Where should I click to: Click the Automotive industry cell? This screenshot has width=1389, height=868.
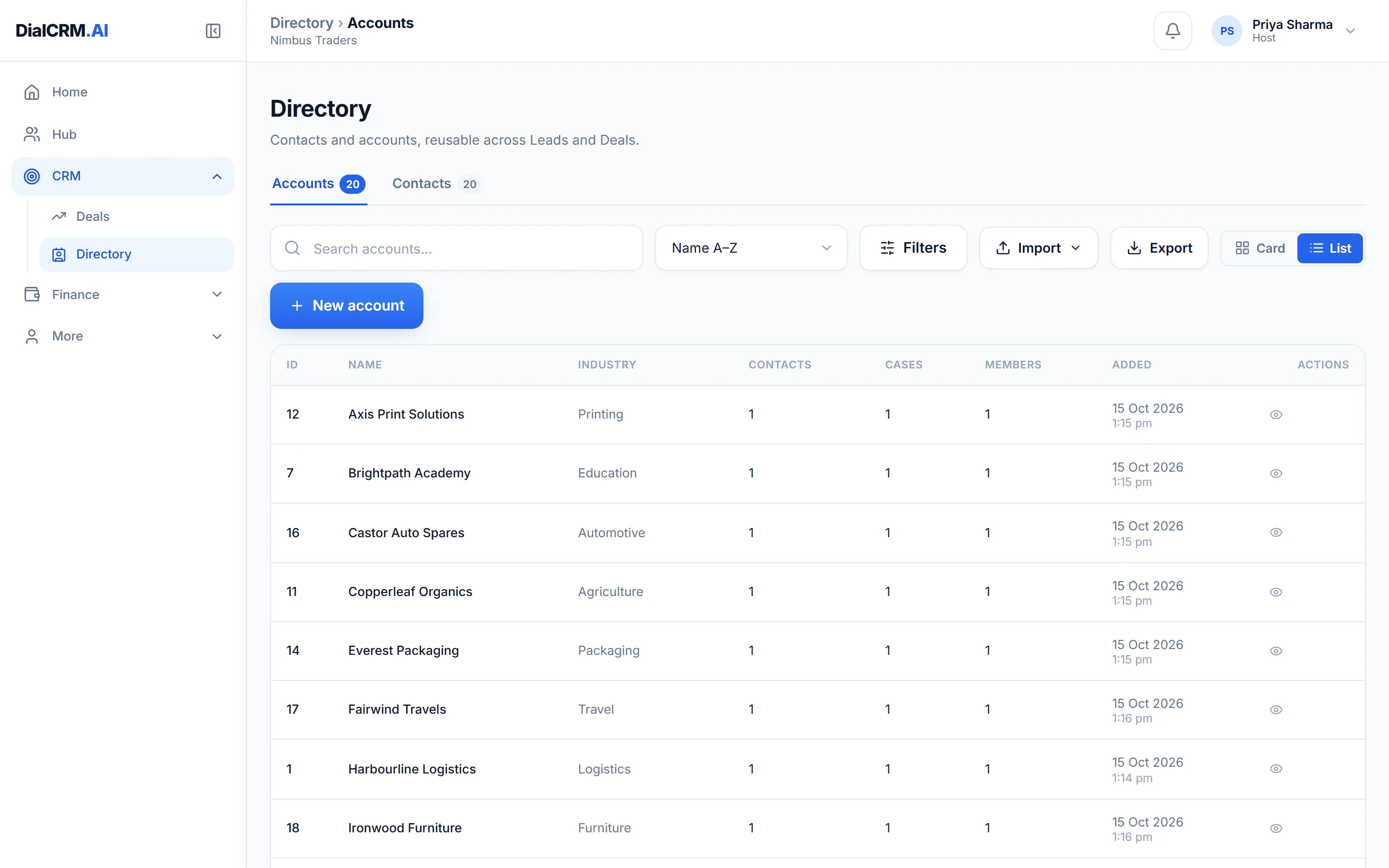(x=611, y=533)
